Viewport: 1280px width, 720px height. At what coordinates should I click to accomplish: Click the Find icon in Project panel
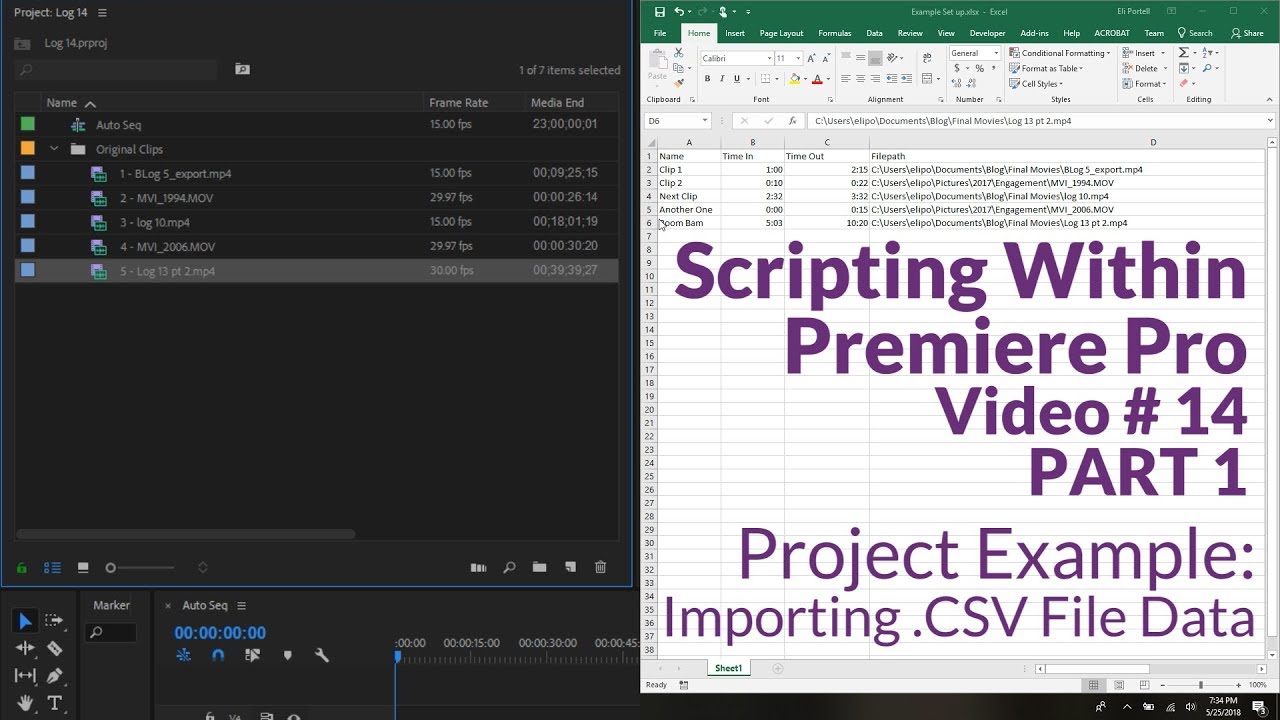[509, 567]
